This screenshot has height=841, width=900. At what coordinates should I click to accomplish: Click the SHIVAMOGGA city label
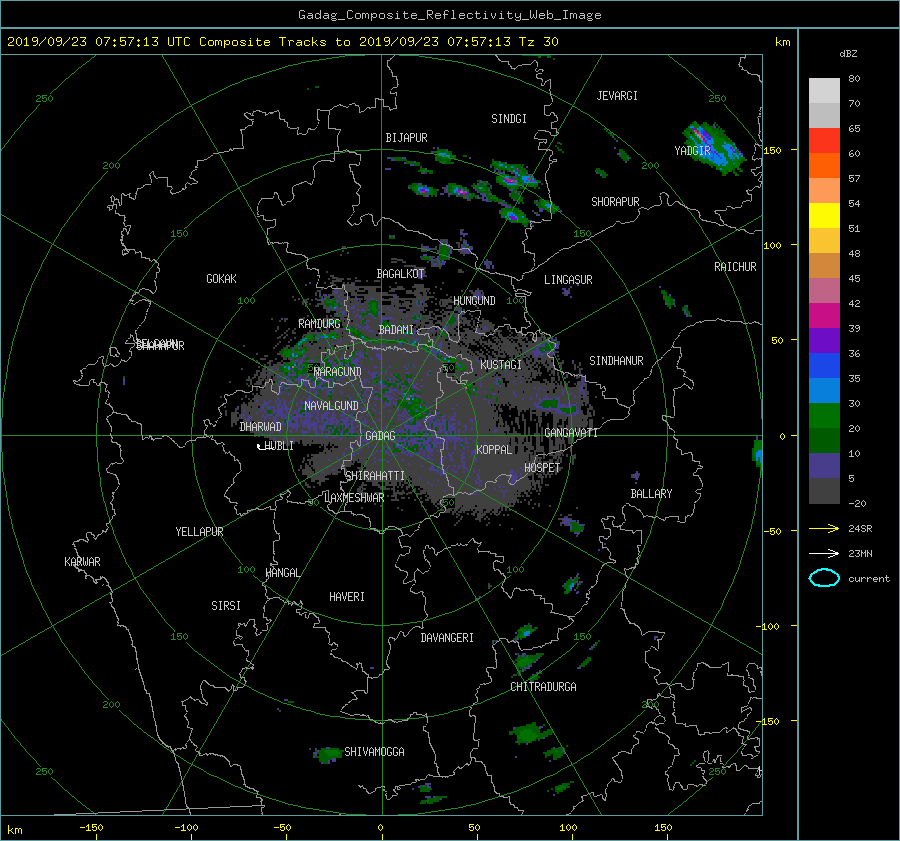coord(374,752)
